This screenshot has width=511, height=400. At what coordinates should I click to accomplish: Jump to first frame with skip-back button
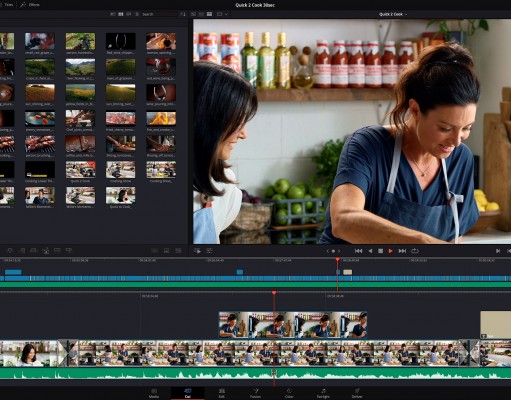coord(359,251)
